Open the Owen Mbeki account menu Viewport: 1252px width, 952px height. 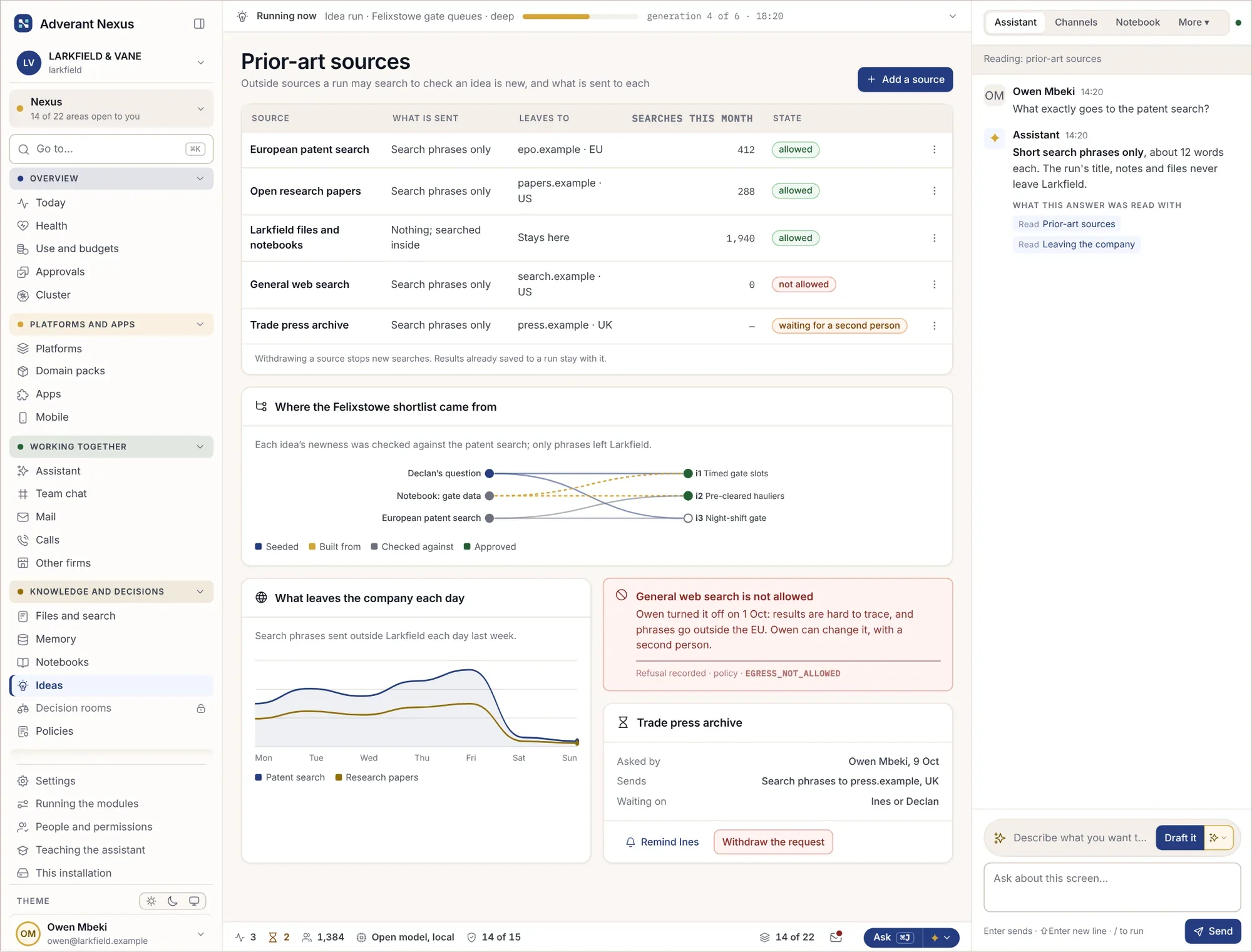111,934
